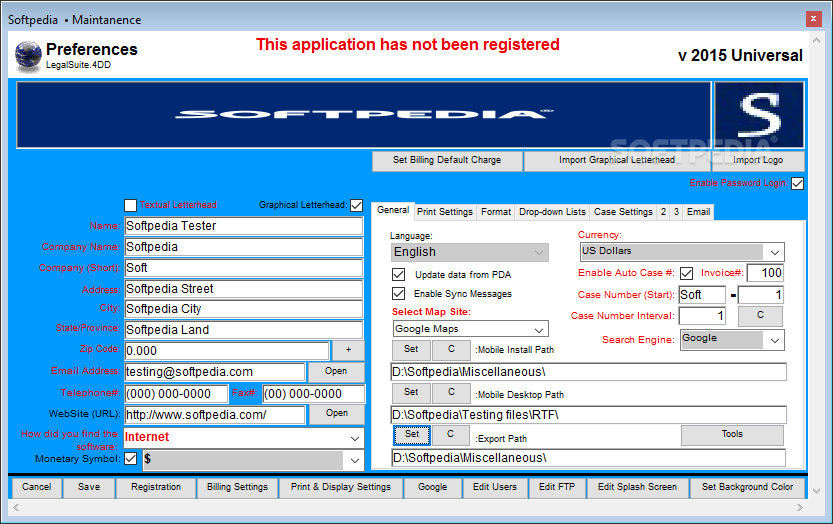This screenshot has height=524, width=833.
Task: Click Edit FTP
Action: pyautogui.click(x=557, y=488)
